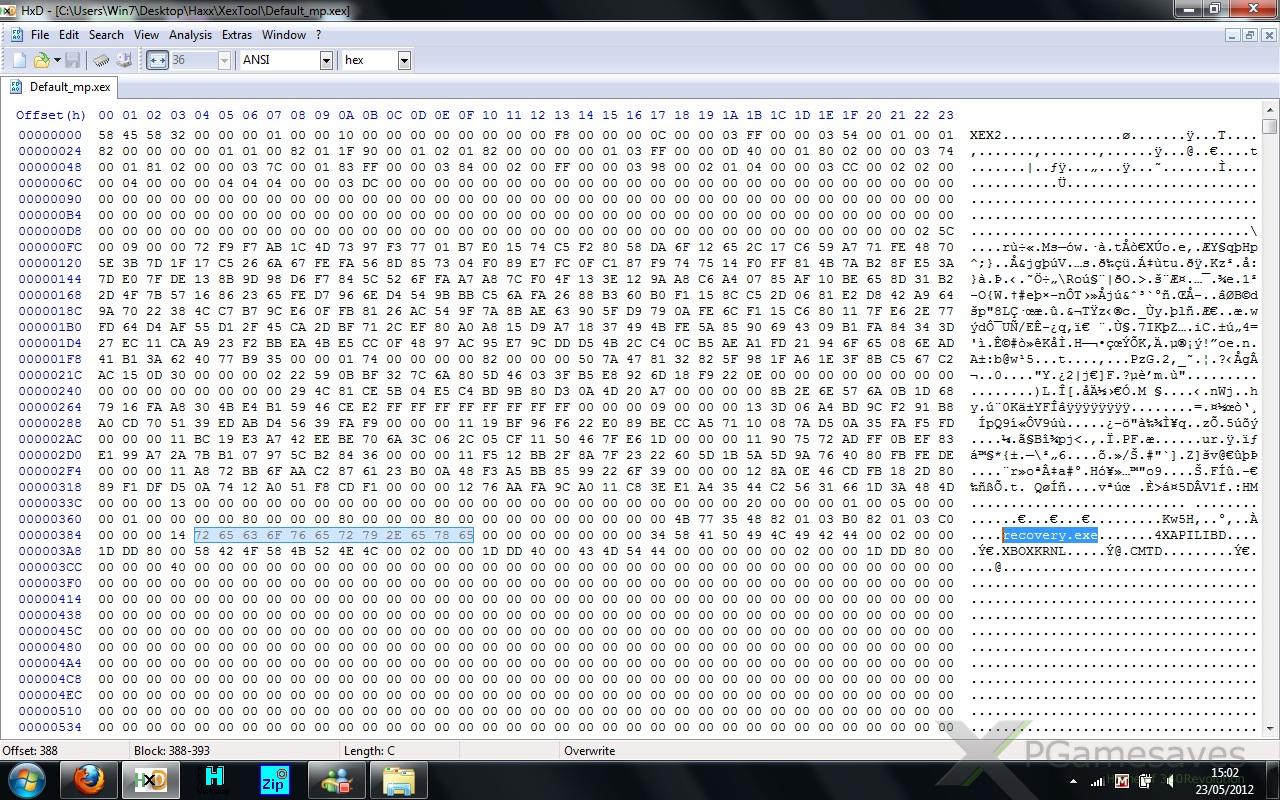Open Windows Explorer from the taskbar

coord(398,779)
